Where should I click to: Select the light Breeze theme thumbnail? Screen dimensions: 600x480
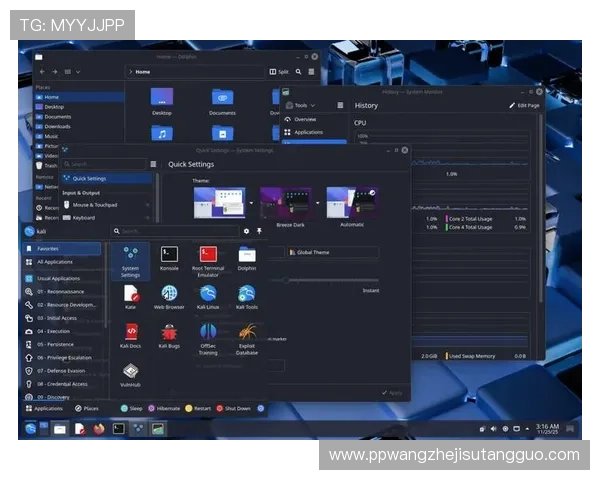coord(220,202)
